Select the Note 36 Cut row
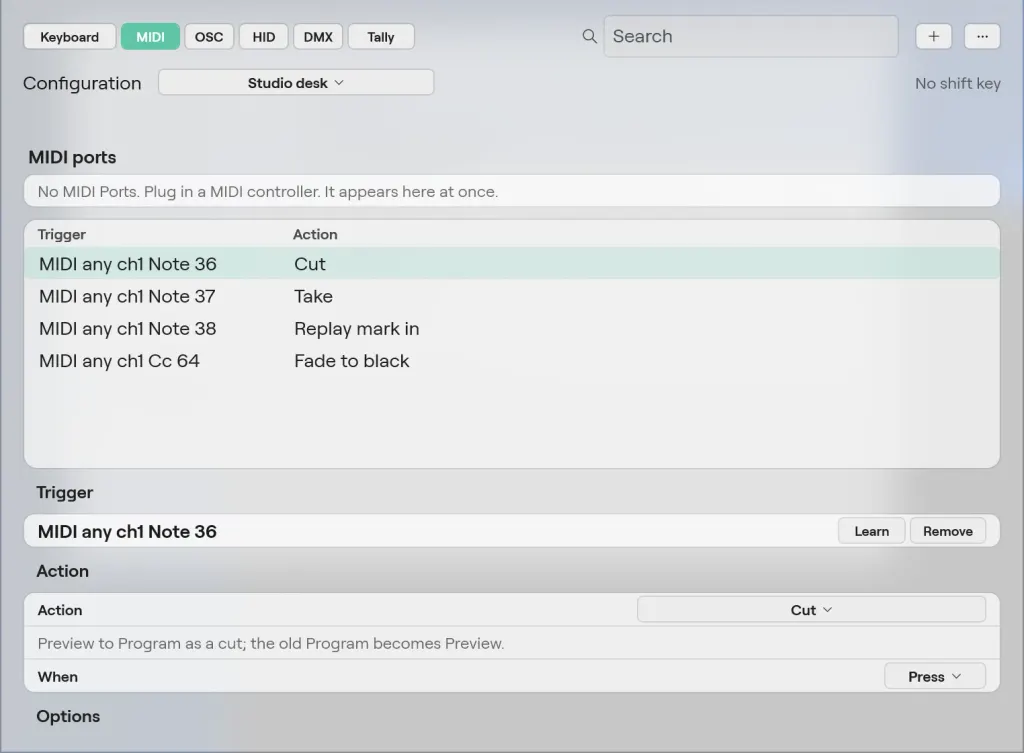 512,264
